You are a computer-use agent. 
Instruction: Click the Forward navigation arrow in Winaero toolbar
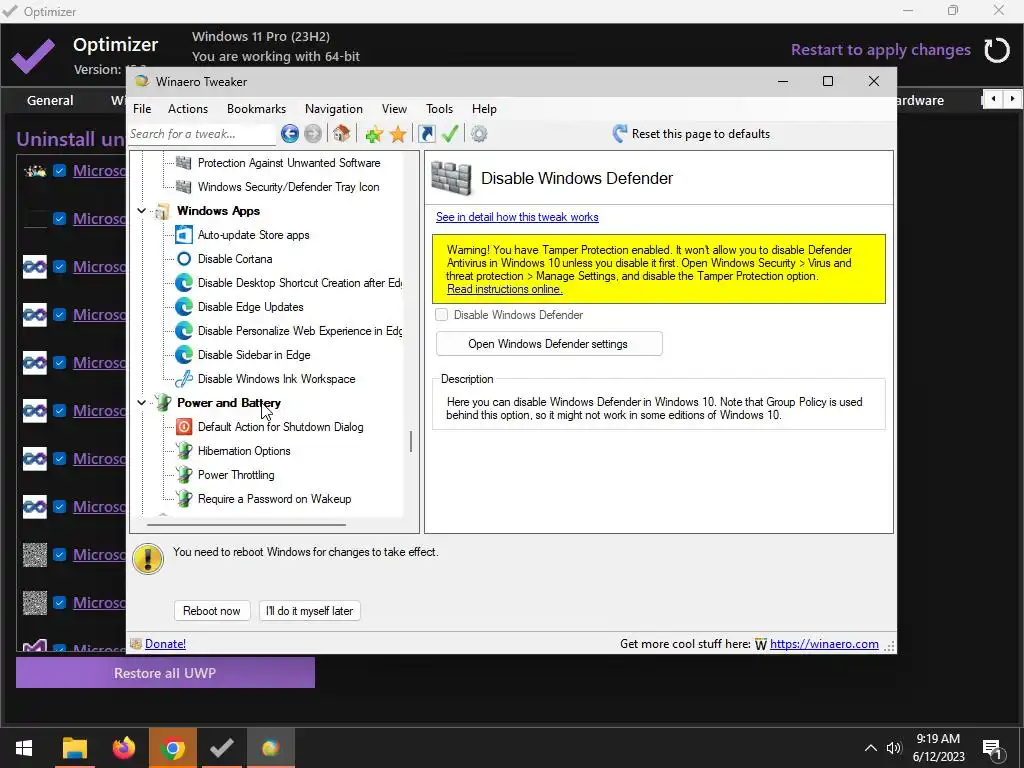tap(313, 134)
